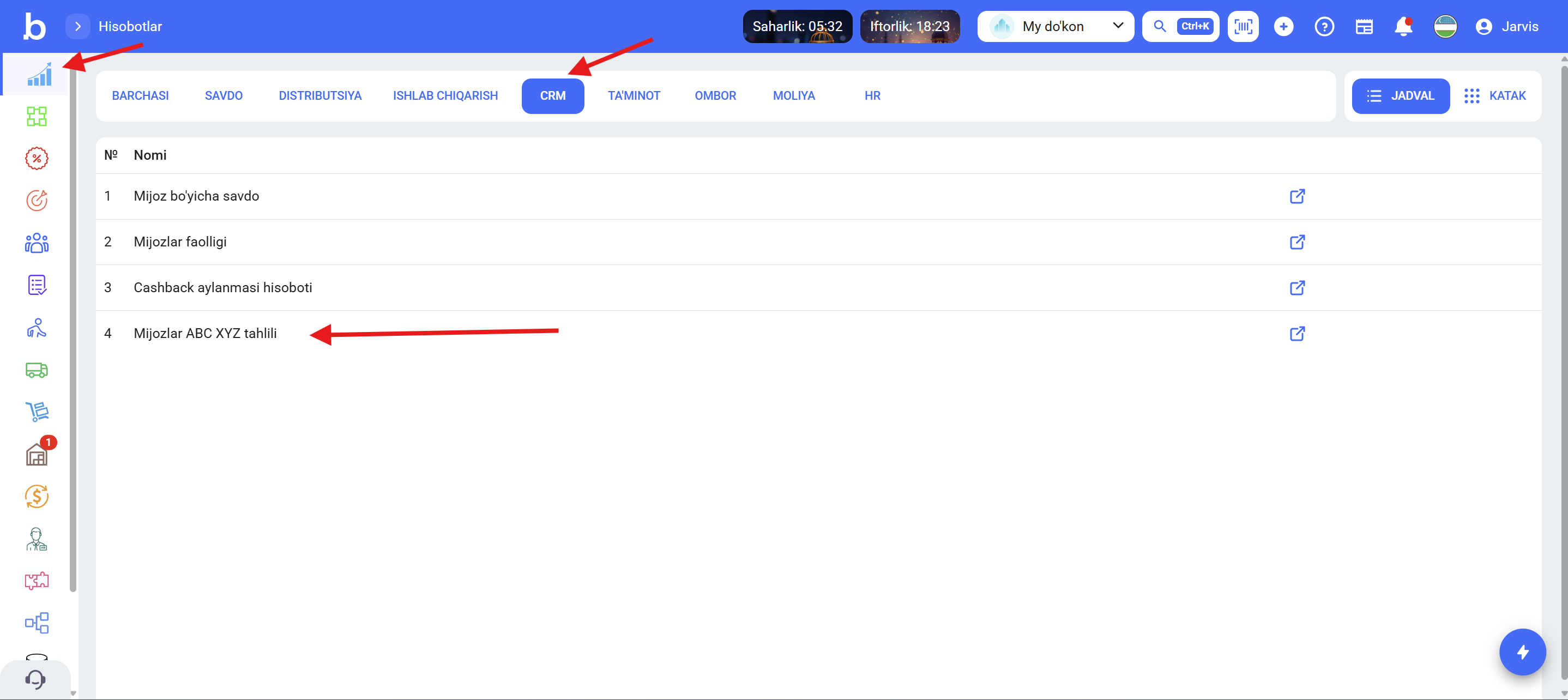Switch to the SAVDO tab
1568x700 pixels.
[224, 96]
